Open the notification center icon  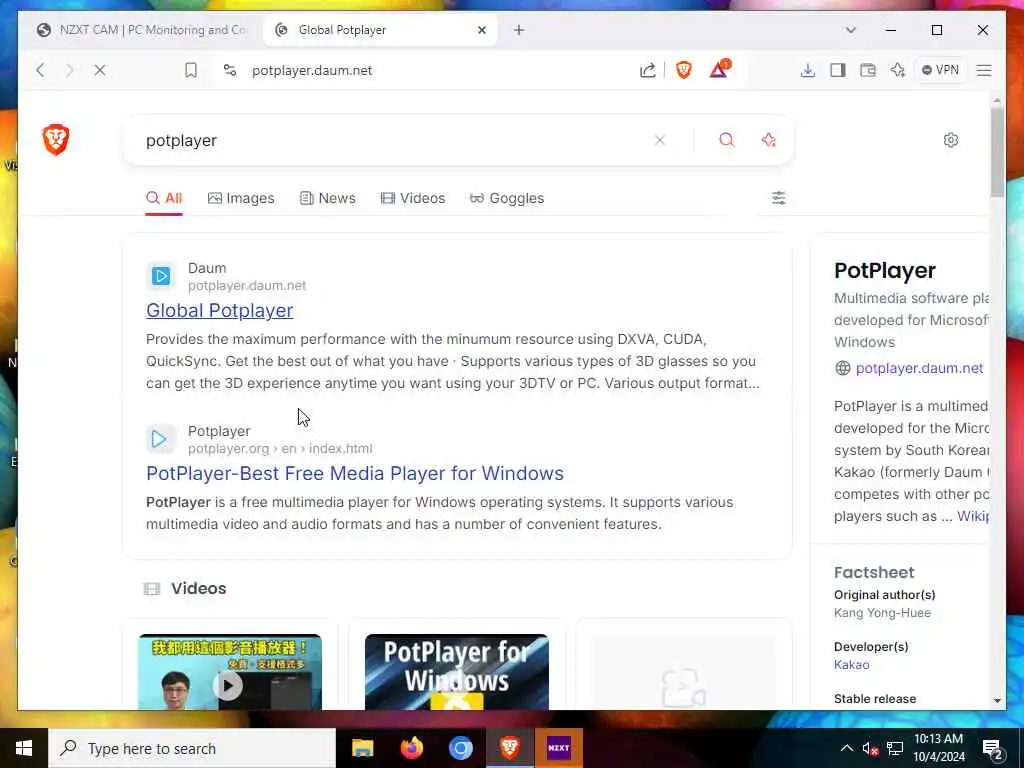(993, 749)
